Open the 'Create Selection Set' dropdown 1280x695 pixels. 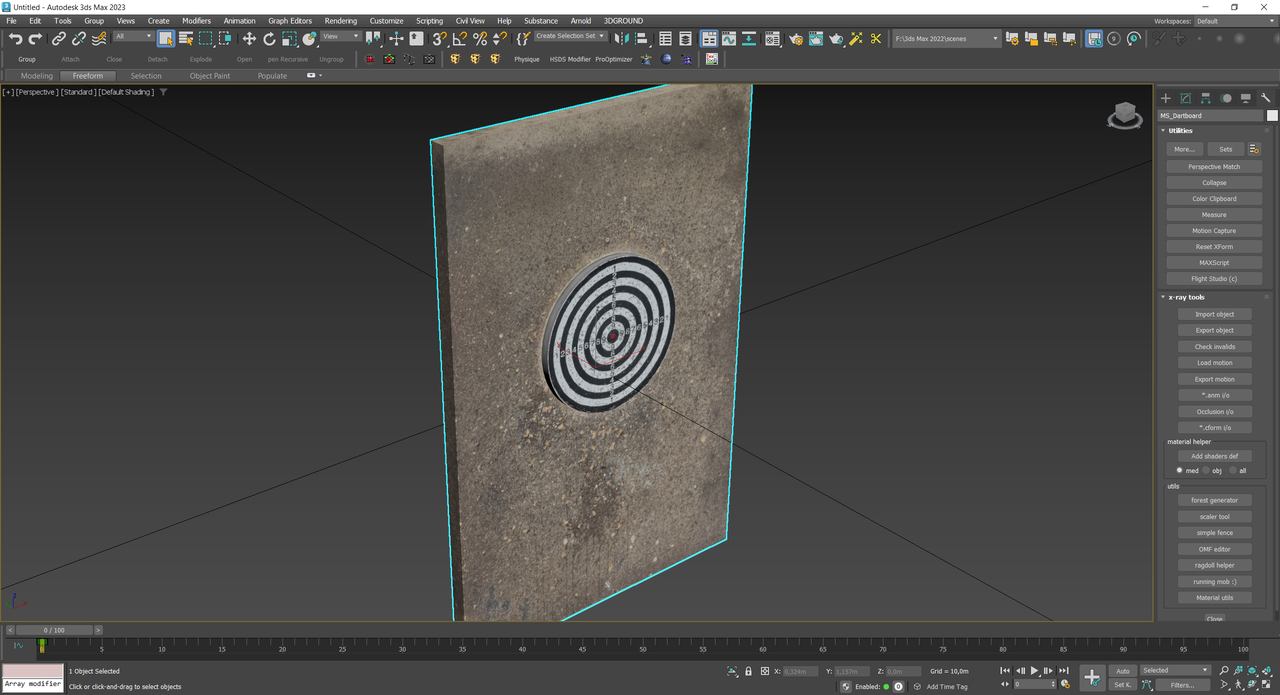(570, 36)
